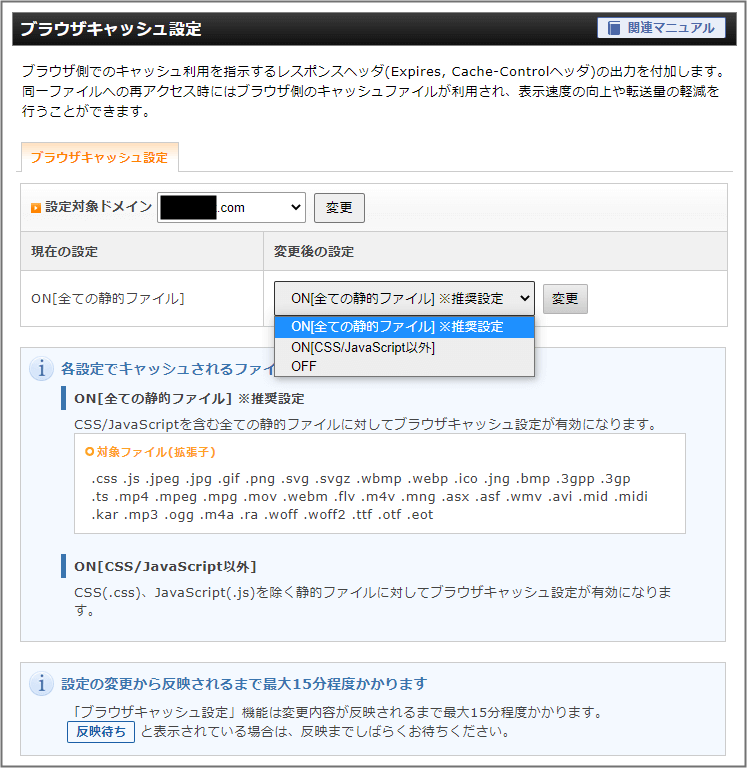Viewport: 747px width, 768px height.
Task: Collapse the 変更後の設定 cache setting dropdown
Action: (x=404, y=298)
